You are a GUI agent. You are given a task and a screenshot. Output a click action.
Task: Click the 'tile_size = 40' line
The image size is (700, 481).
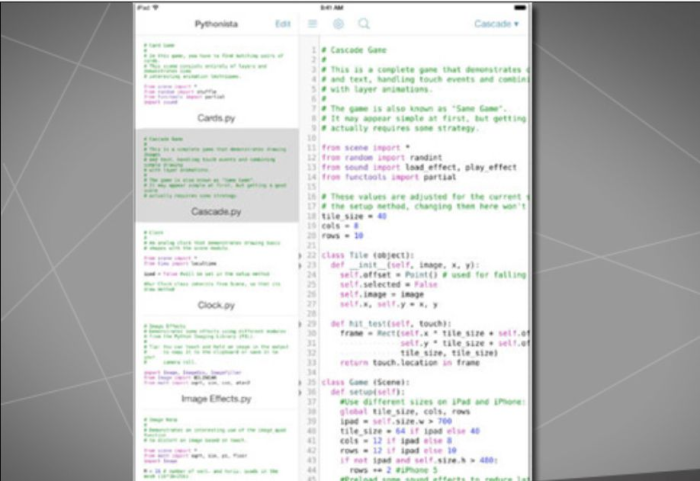click(354, 216)
